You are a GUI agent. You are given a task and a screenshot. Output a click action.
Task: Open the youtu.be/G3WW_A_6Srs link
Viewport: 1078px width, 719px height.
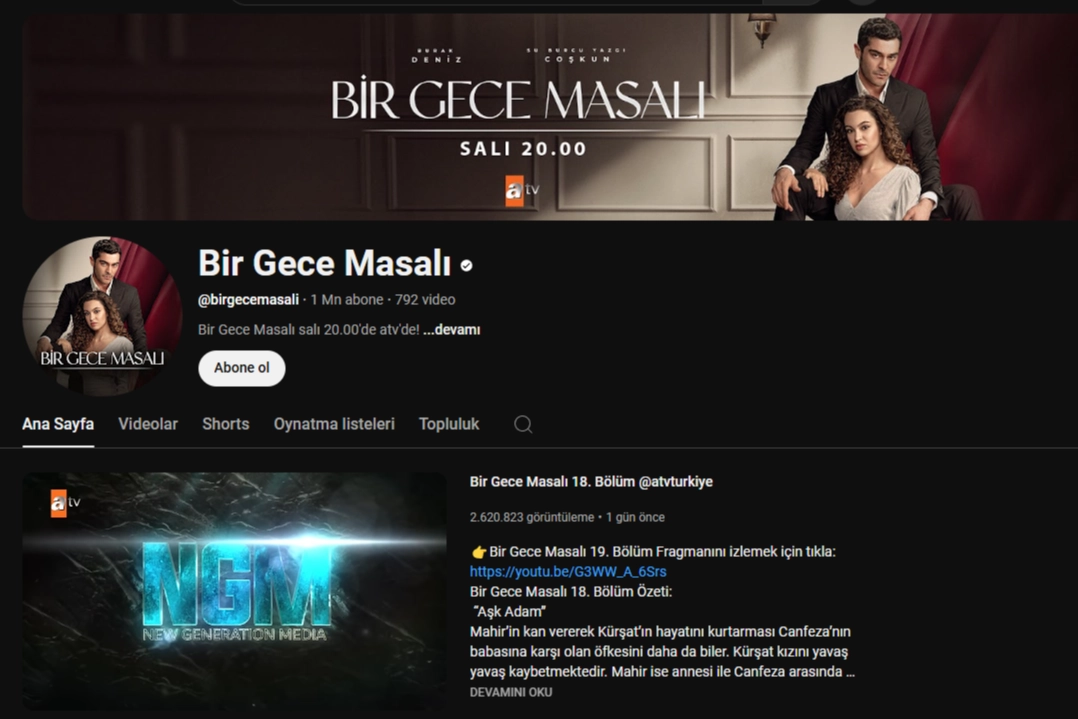click(x=568, y=571)
